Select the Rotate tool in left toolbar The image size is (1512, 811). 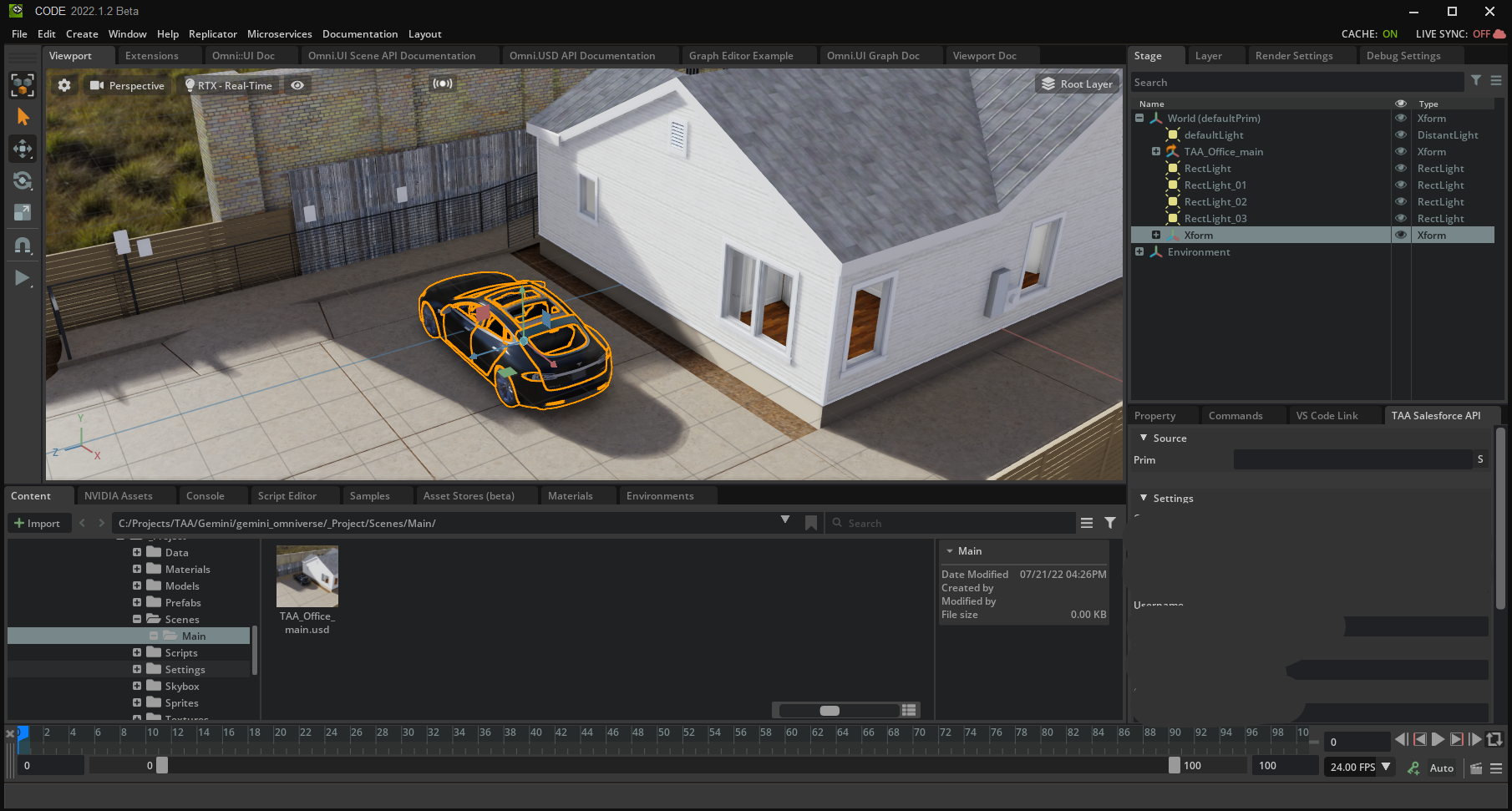(23, 180)
